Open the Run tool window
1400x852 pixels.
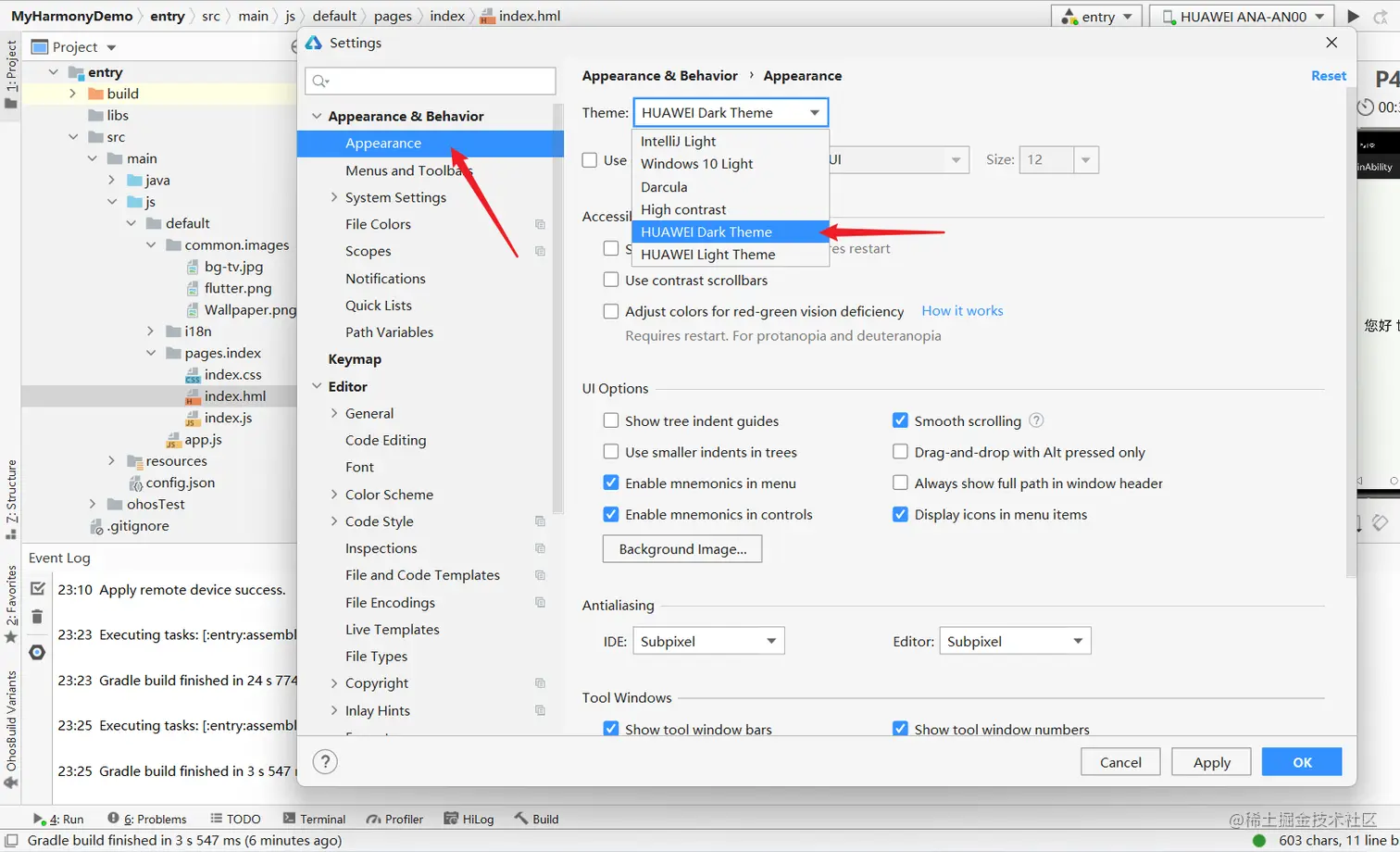pos(58,819)
